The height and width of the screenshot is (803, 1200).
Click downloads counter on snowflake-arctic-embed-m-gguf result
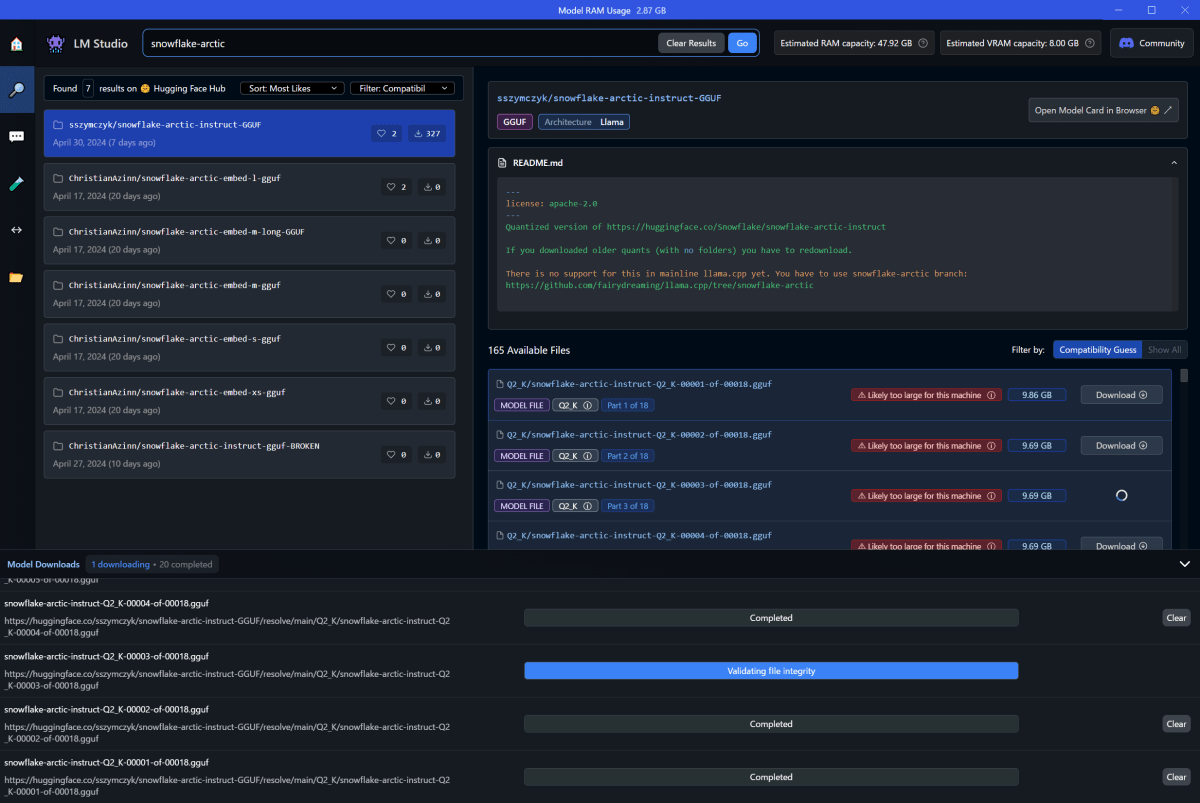[432, 294]
